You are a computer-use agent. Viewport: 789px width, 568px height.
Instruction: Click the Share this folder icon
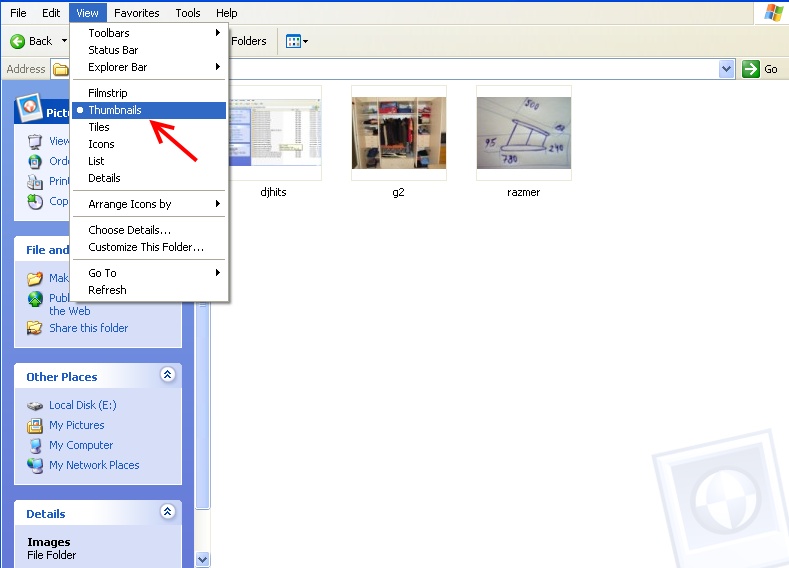coord(35,328)
